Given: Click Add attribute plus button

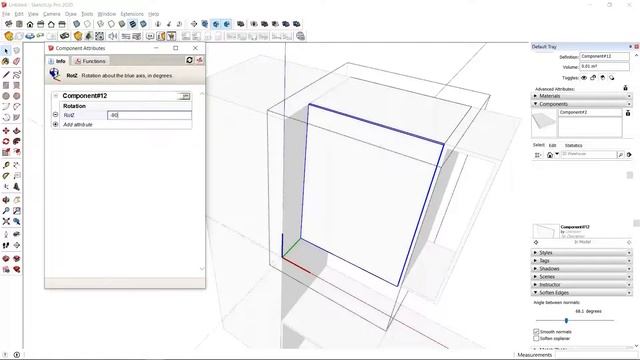Looking at the screenshot, I should pyautogui.click(x=56, y=124).
